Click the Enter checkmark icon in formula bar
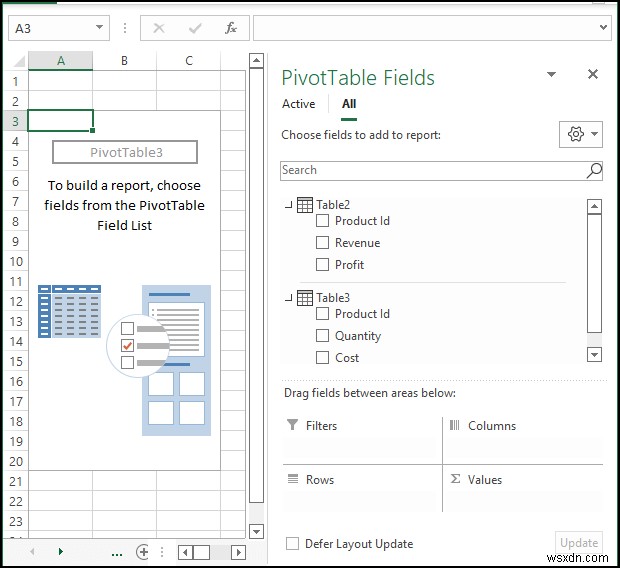Image resolution: width=620 pixels, height=568 pixels. point(195,28)
